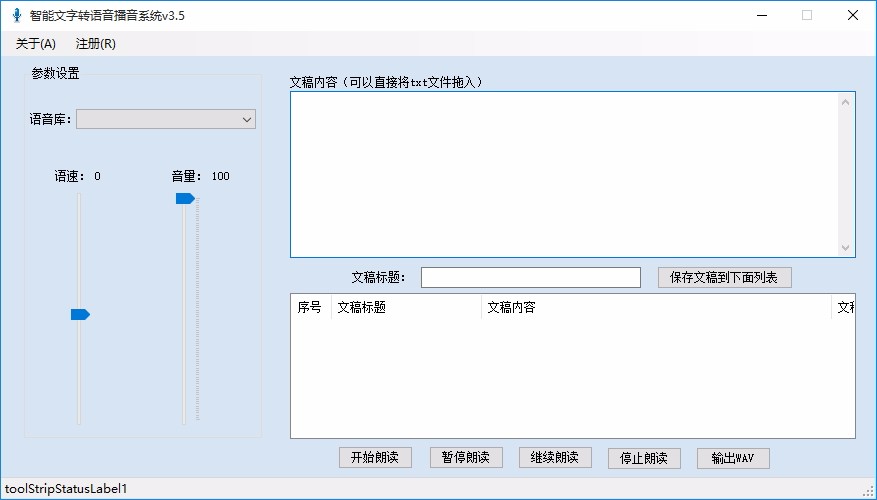Open the 关于(A) menu
The width and height of the screenshot is (877, 500).
tap(36, 44)
